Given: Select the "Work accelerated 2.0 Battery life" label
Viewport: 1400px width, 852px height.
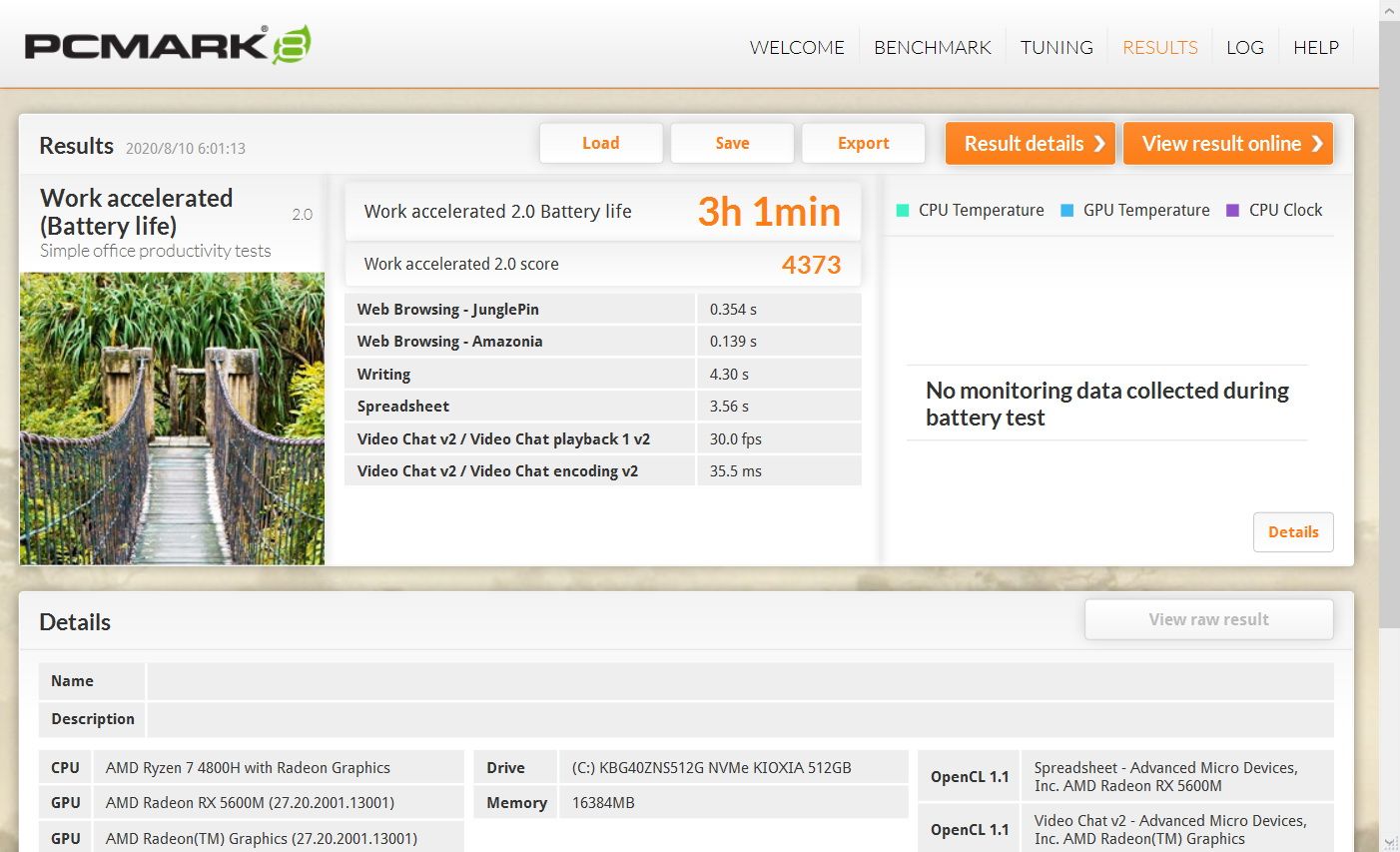Looking at the screenshot, I should 497,212.
